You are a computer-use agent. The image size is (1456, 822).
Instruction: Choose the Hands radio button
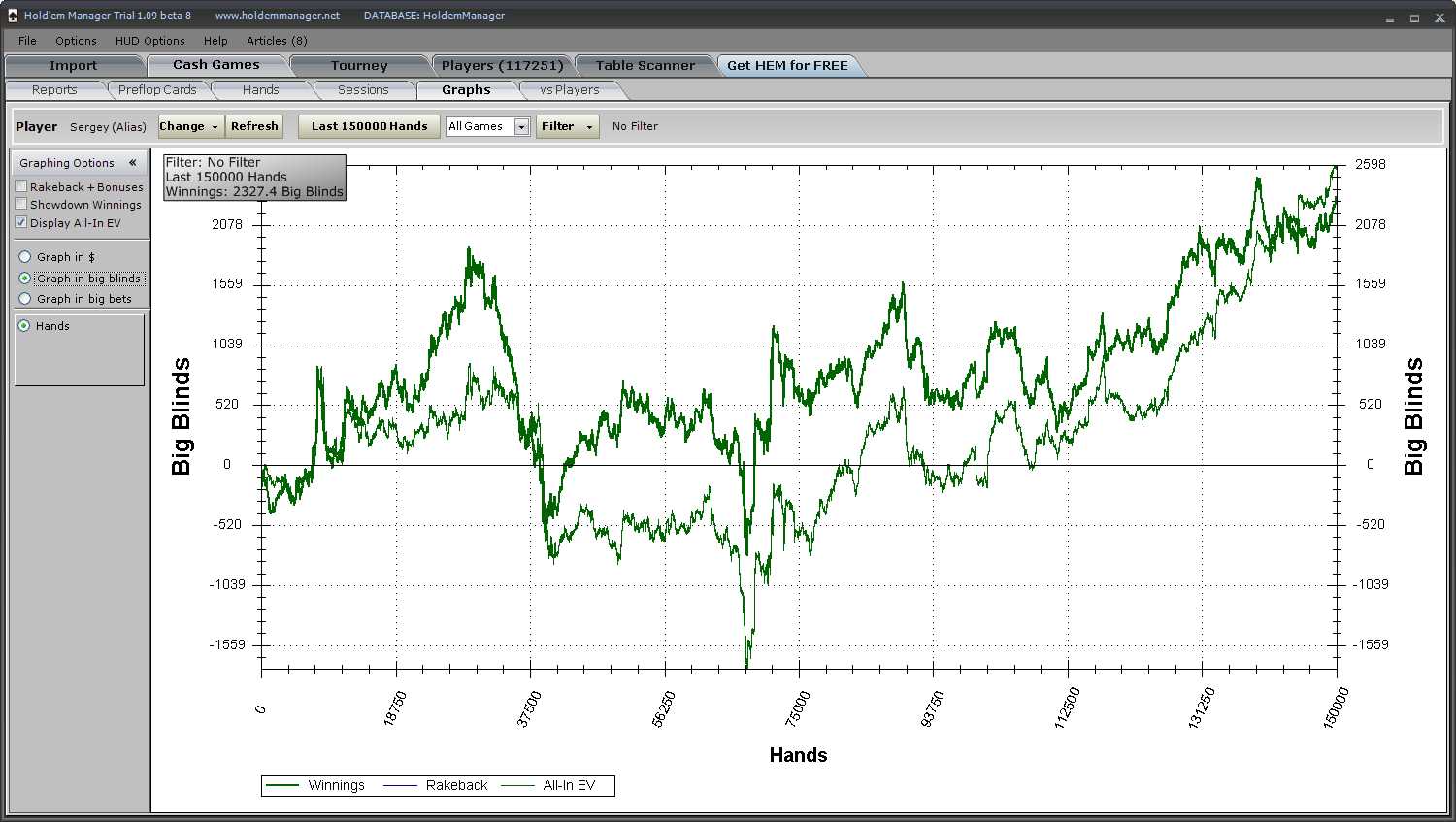point(24,326)
